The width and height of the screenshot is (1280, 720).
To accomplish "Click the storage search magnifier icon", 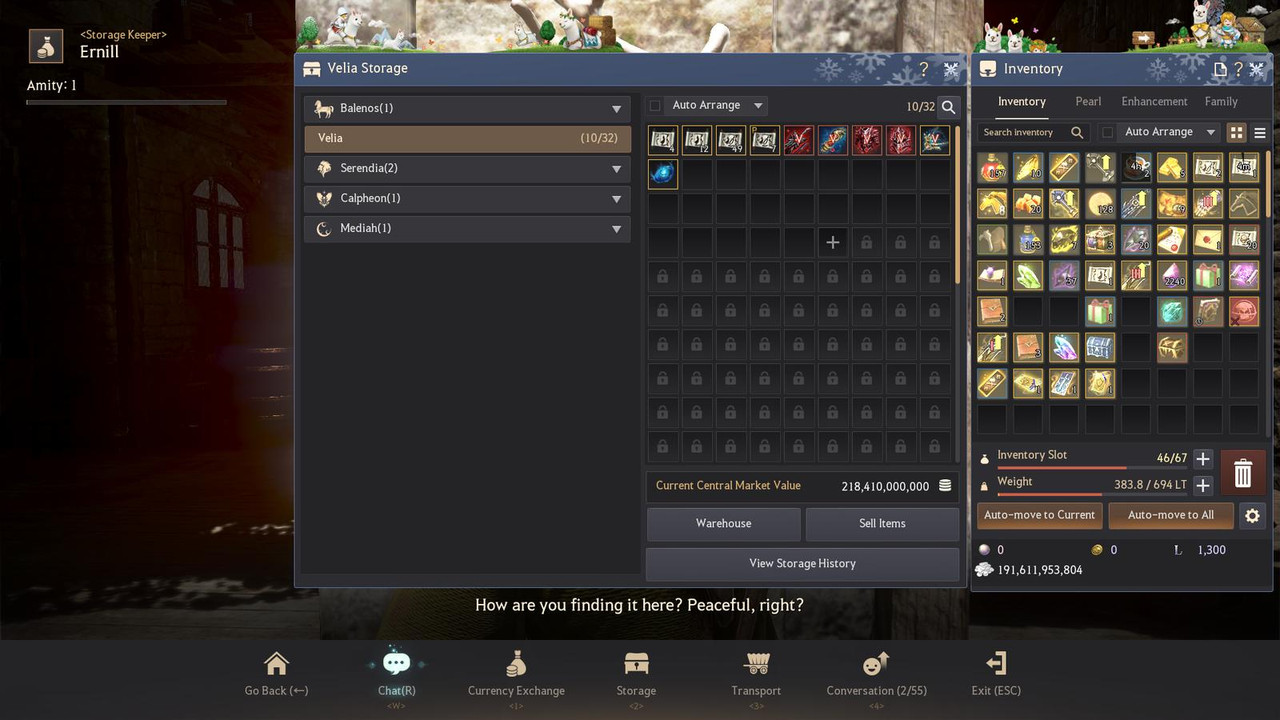I will pyautogui.click(x=949, y=107).
